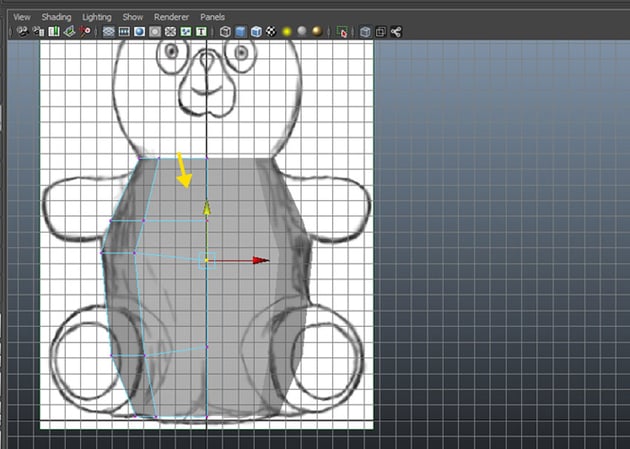Click the green Y-axis move arrow
The height and width of the screenshot is (449, 630).
(x=207, y=208)
